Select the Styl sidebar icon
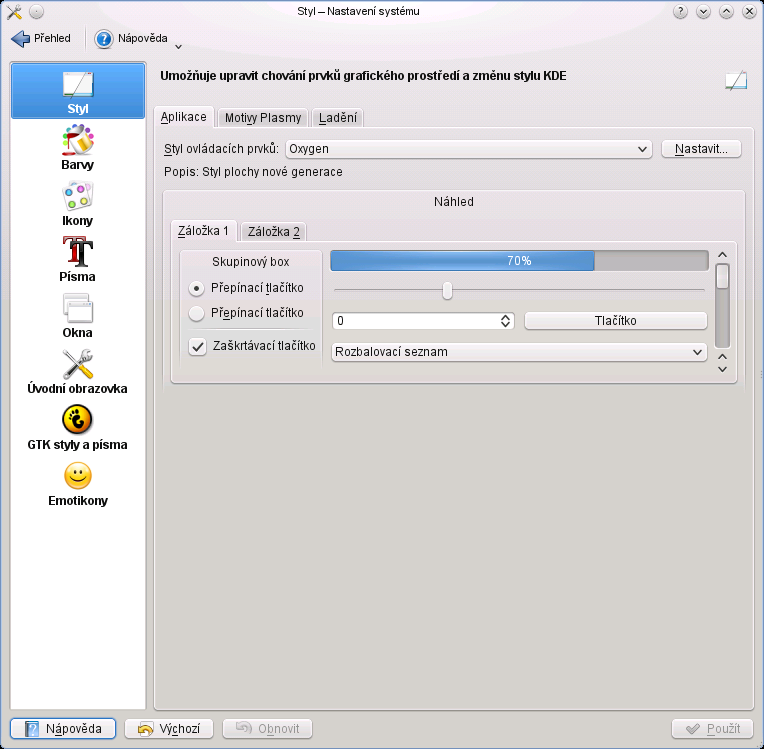Image resolution: width=764 pixels, height=749 pixels. coord(77,91)
